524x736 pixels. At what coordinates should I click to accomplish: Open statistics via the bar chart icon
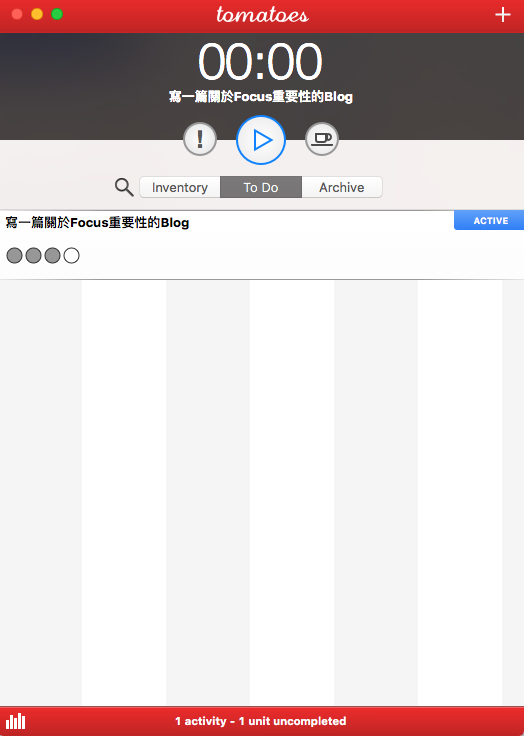pos(15,721)
